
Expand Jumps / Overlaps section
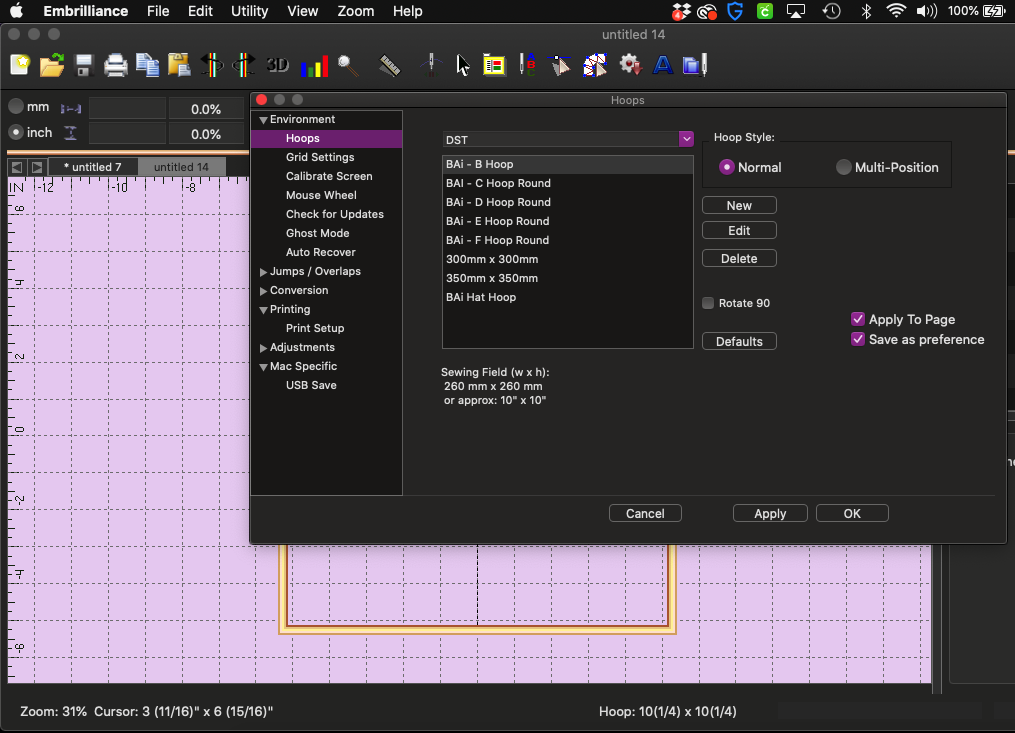[x=263, y=272]
